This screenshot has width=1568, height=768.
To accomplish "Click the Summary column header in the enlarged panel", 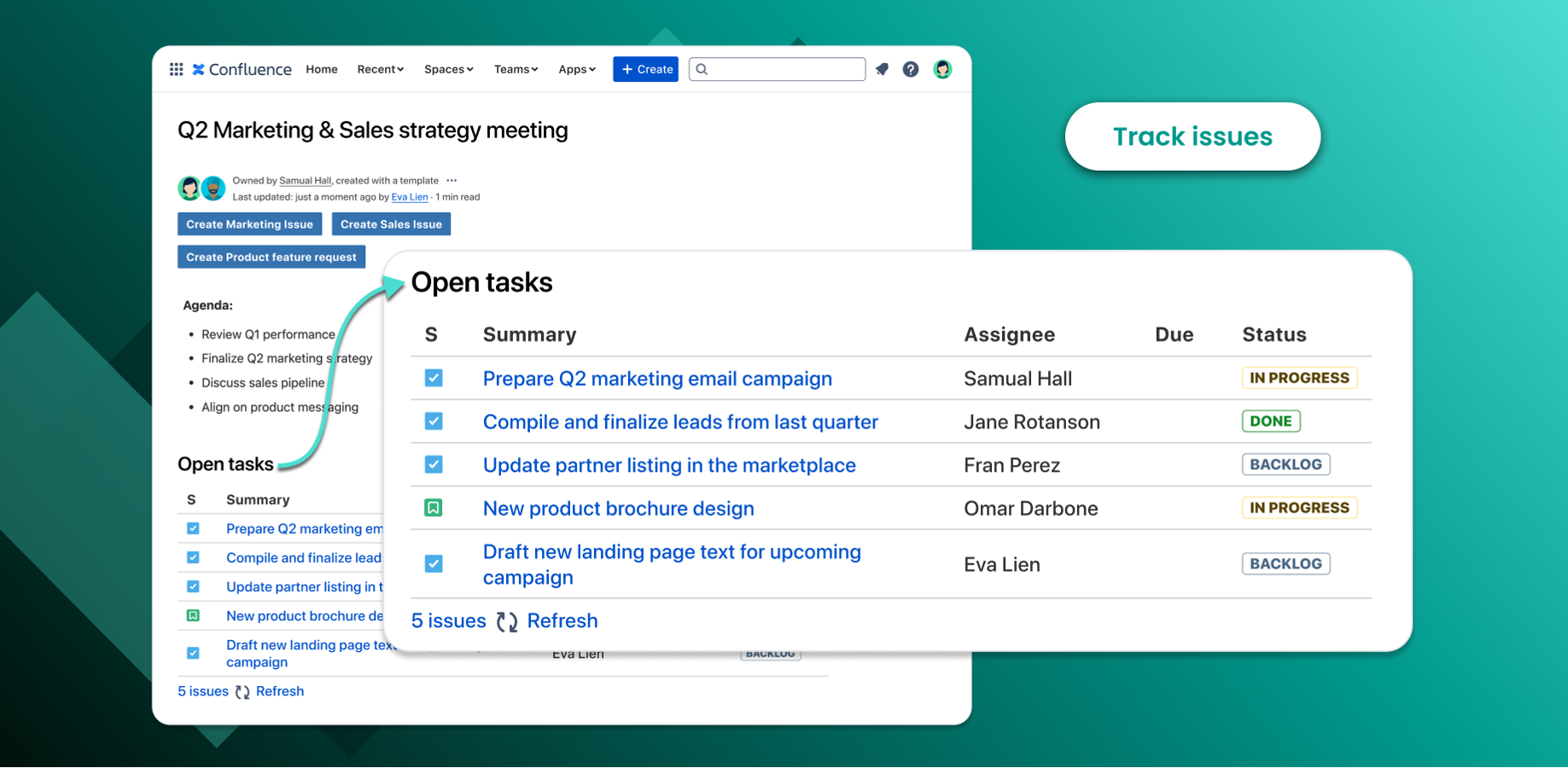I will tap(529, 335).
